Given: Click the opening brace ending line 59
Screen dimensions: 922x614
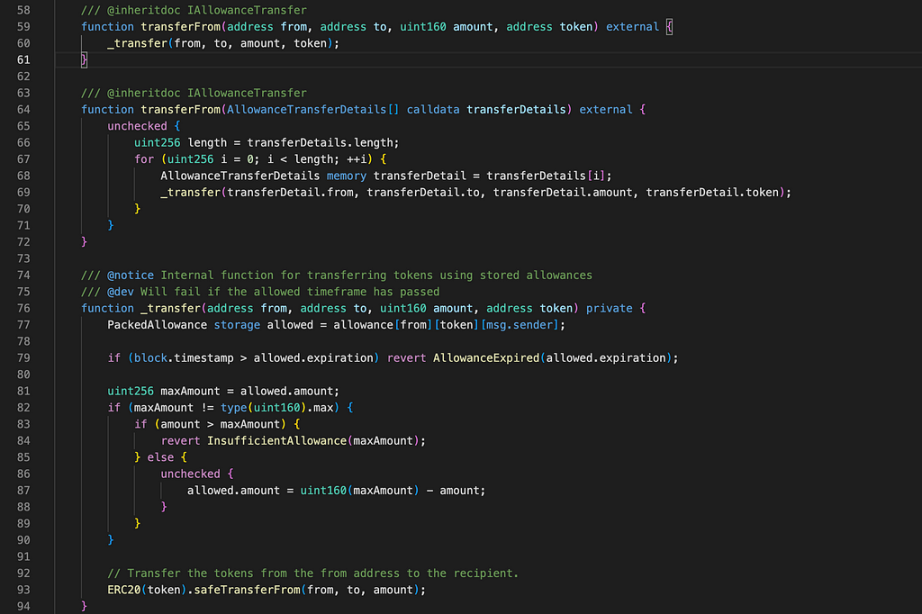Looking at the screenshot, I should click(x=669, y=27).
